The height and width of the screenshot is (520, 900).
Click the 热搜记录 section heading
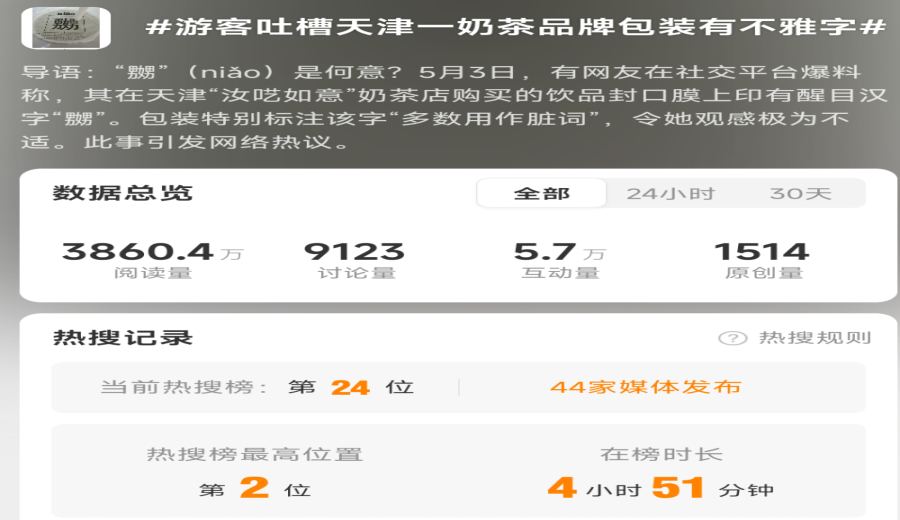pyautogui.click(x=122, y=337)
